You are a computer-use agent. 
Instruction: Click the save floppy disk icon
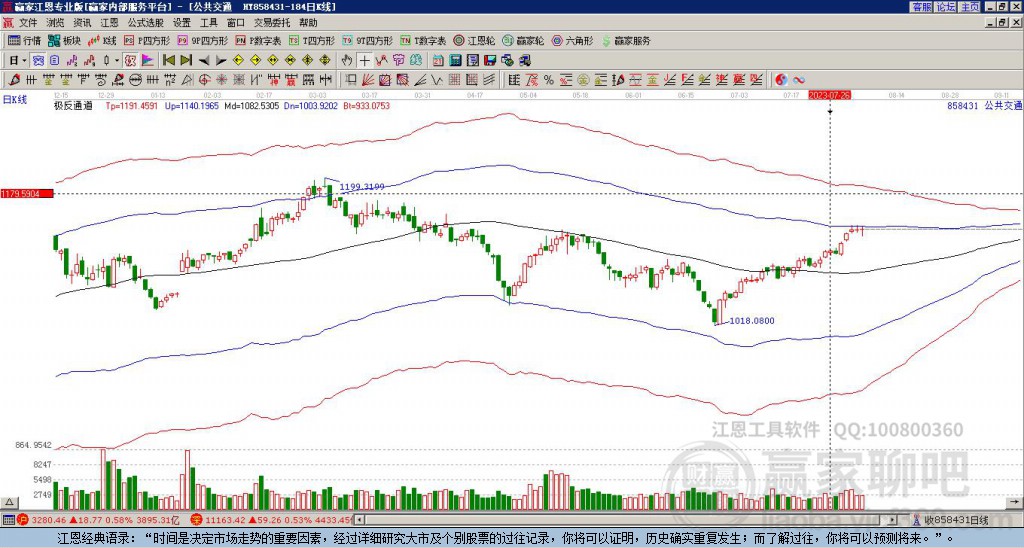point(490,61)
